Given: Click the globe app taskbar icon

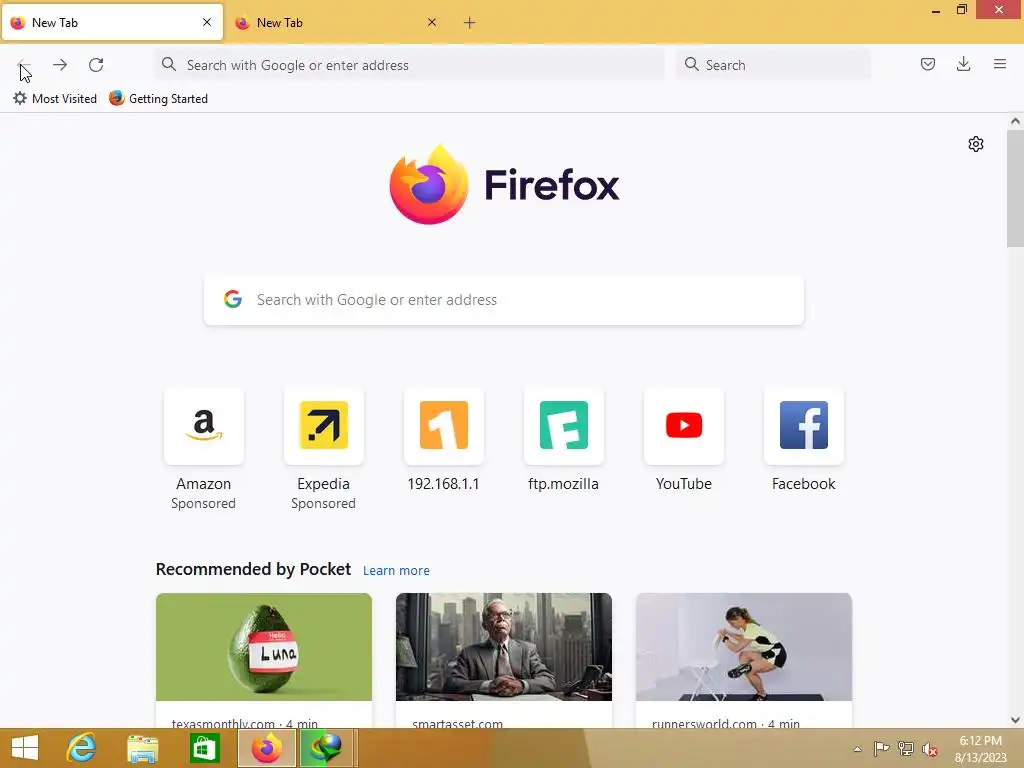Looking at the screenshot, I should pos(327,748).
